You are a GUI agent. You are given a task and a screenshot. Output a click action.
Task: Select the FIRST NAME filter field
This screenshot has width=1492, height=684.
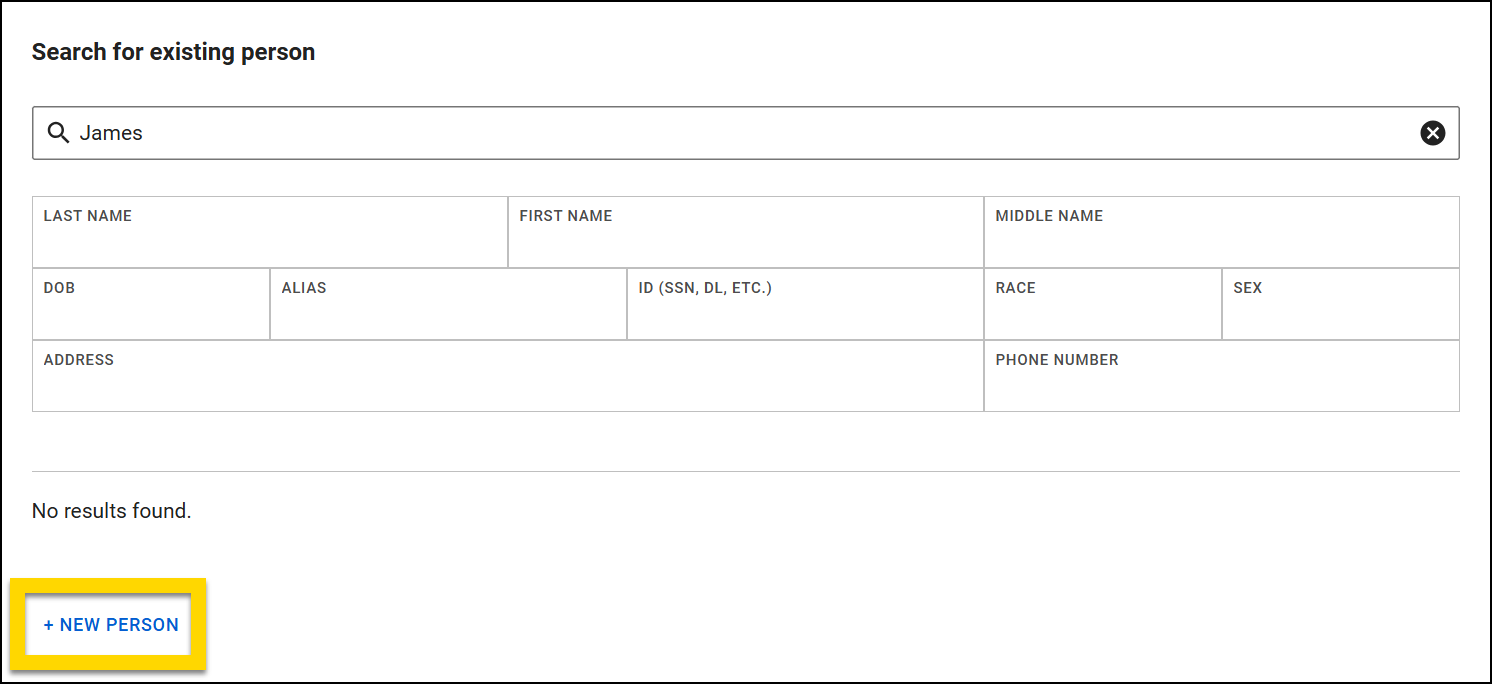(745, 232)
